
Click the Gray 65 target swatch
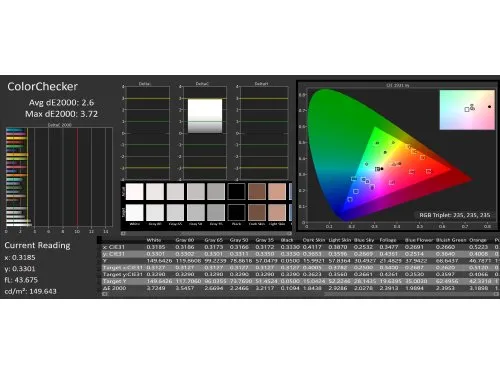175,212
